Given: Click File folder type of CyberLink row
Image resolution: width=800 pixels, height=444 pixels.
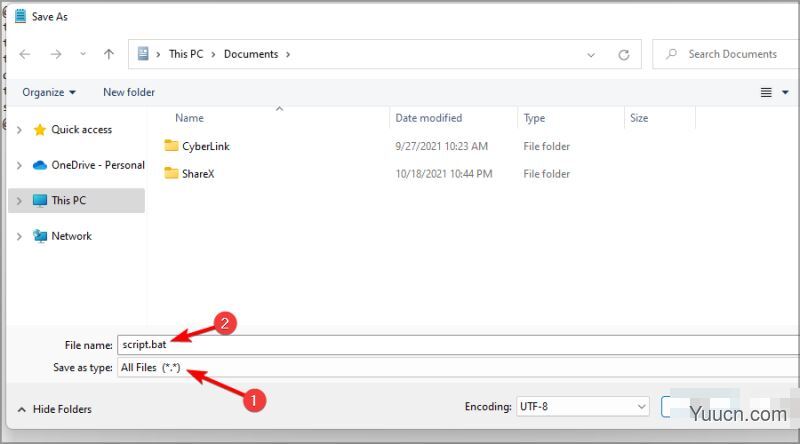Looking at the screenshot, I should point(546,146).
